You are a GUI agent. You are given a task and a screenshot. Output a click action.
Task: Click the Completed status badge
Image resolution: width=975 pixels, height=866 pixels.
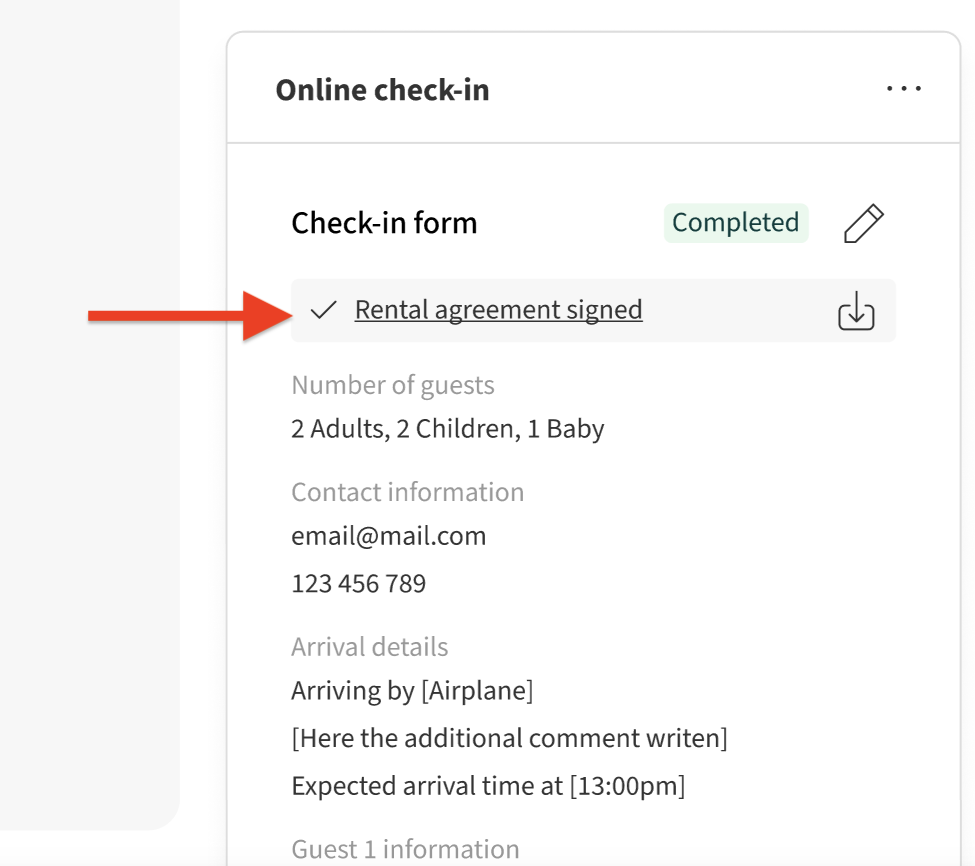coord(735,223)
